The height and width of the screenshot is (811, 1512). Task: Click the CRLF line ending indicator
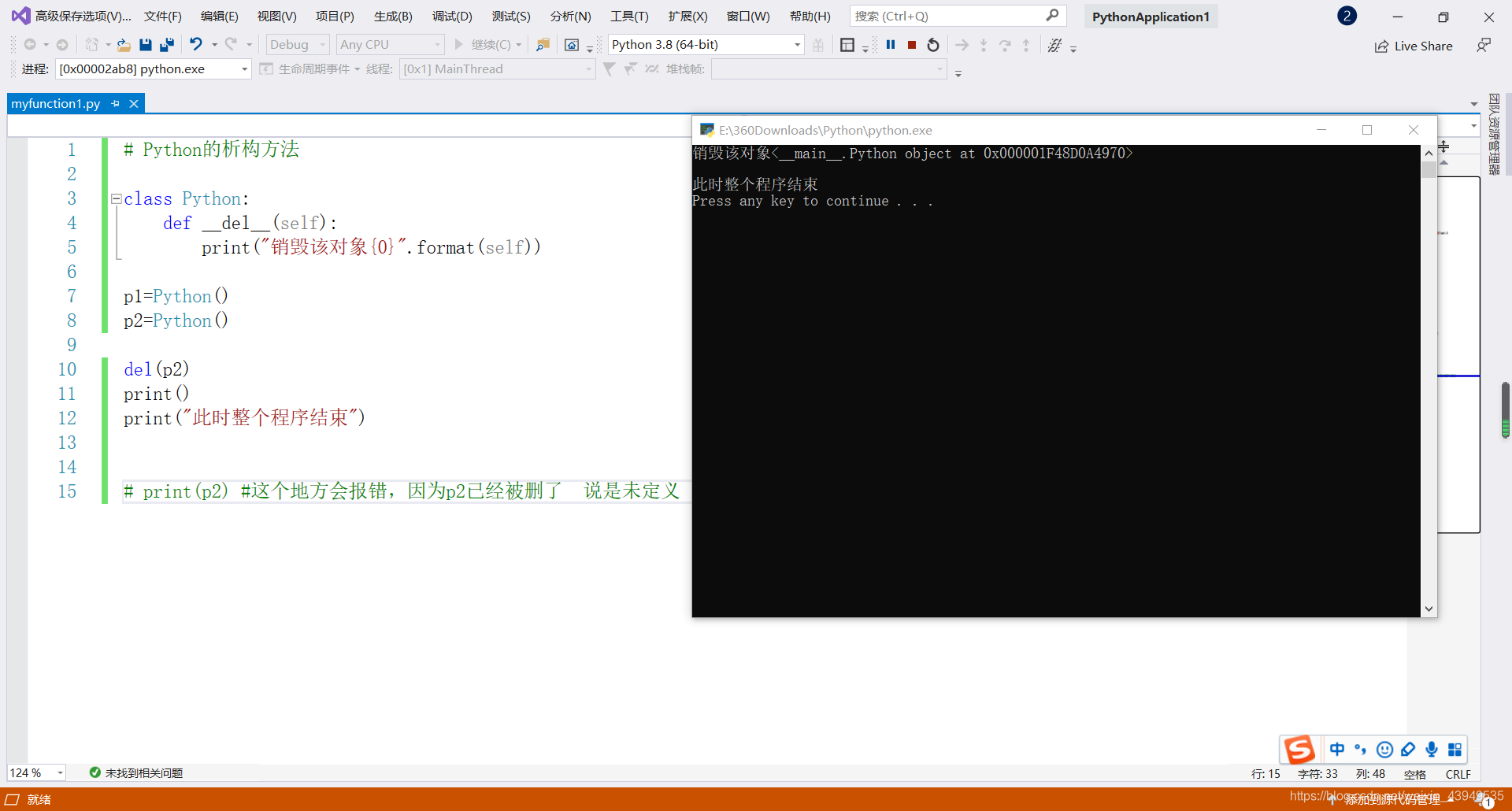pos(1458,774)
